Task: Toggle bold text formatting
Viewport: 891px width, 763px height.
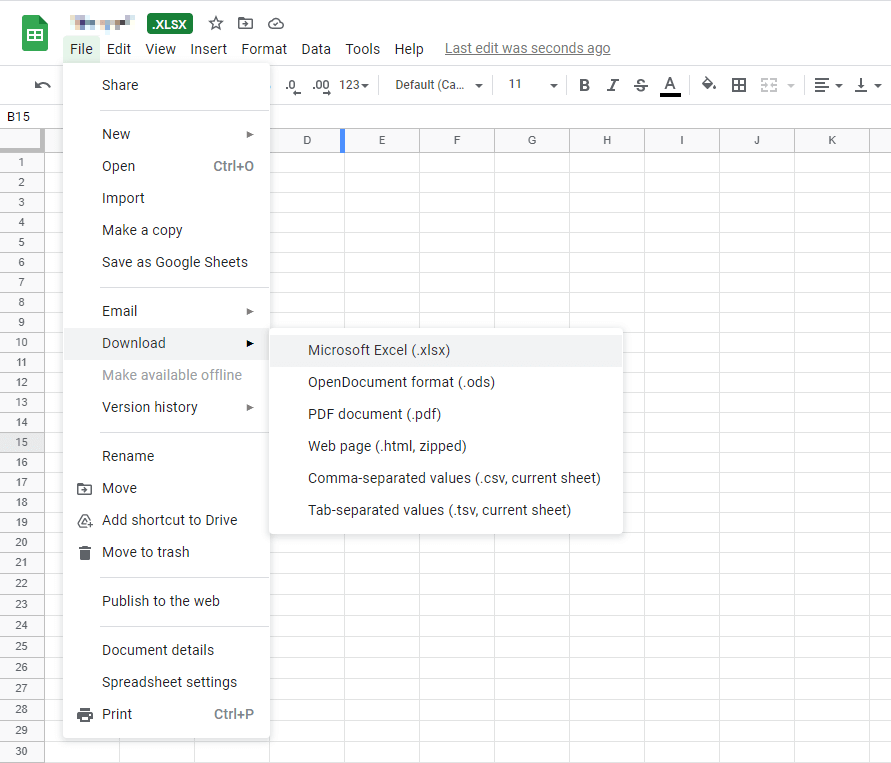Action: tap(585, 85)
